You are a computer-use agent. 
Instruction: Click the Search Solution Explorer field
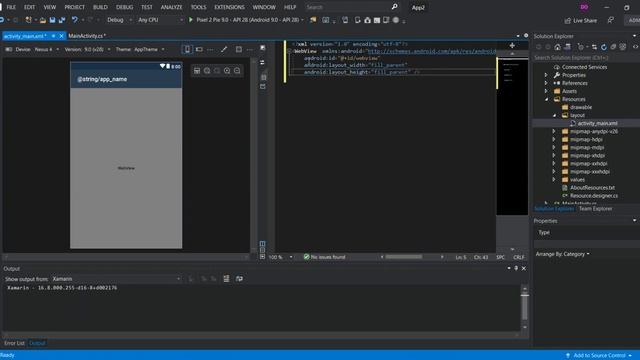pos(586,58)
